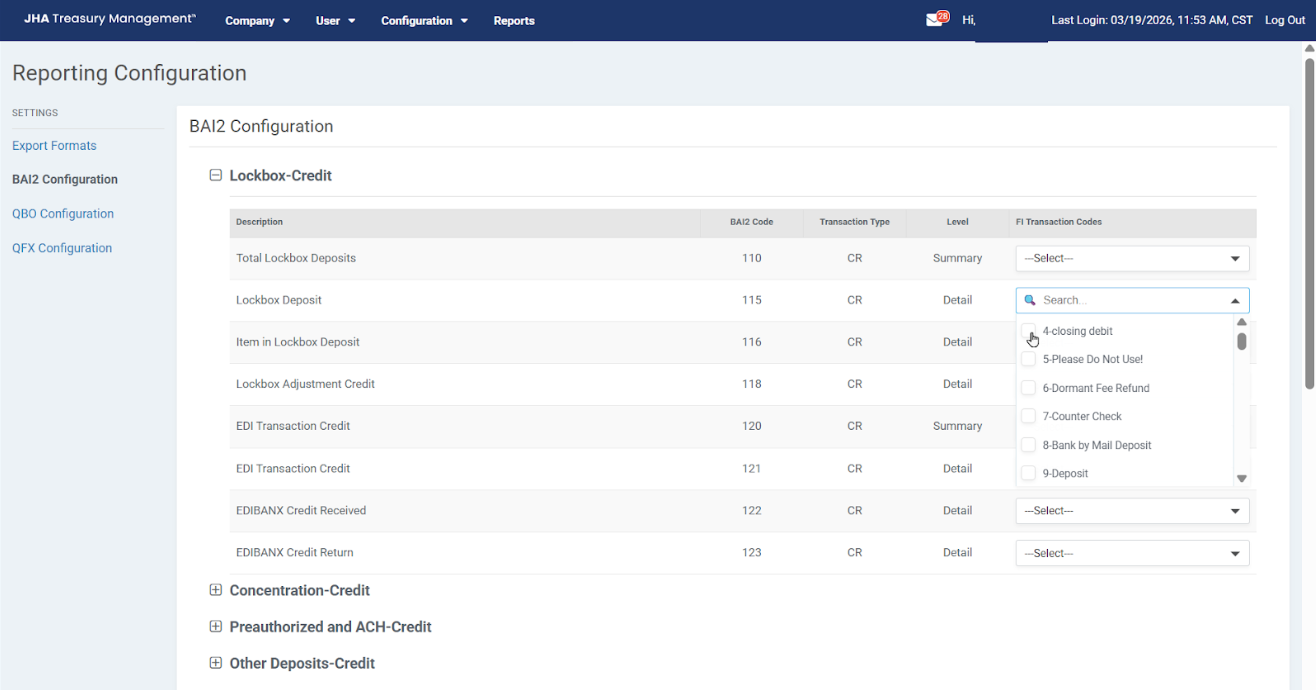
Task: Select BAI2 Configuration in the sidebar
Action: (x=65, y=179)
